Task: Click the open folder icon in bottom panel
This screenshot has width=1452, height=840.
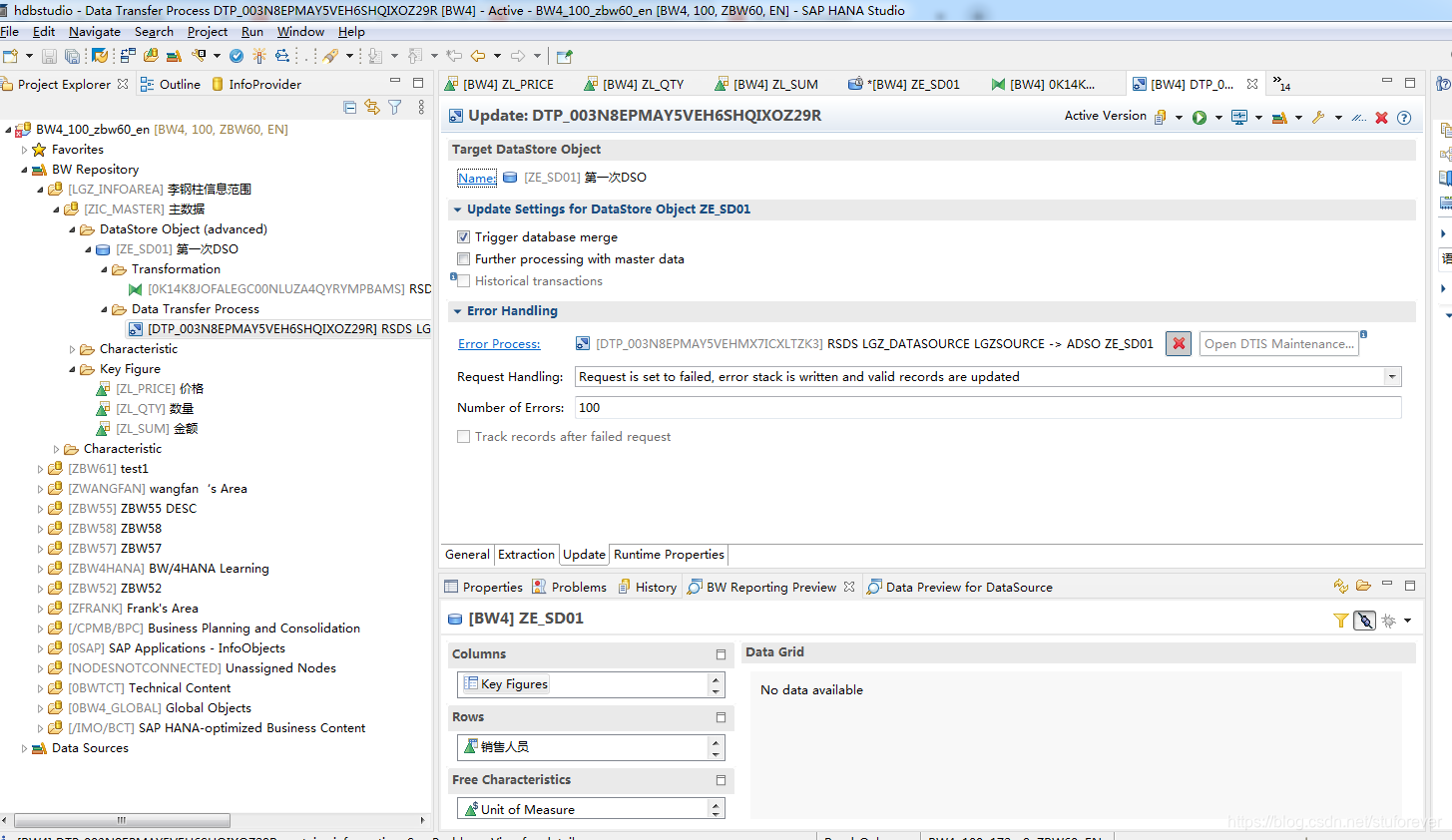Action: click(1363, 586)
